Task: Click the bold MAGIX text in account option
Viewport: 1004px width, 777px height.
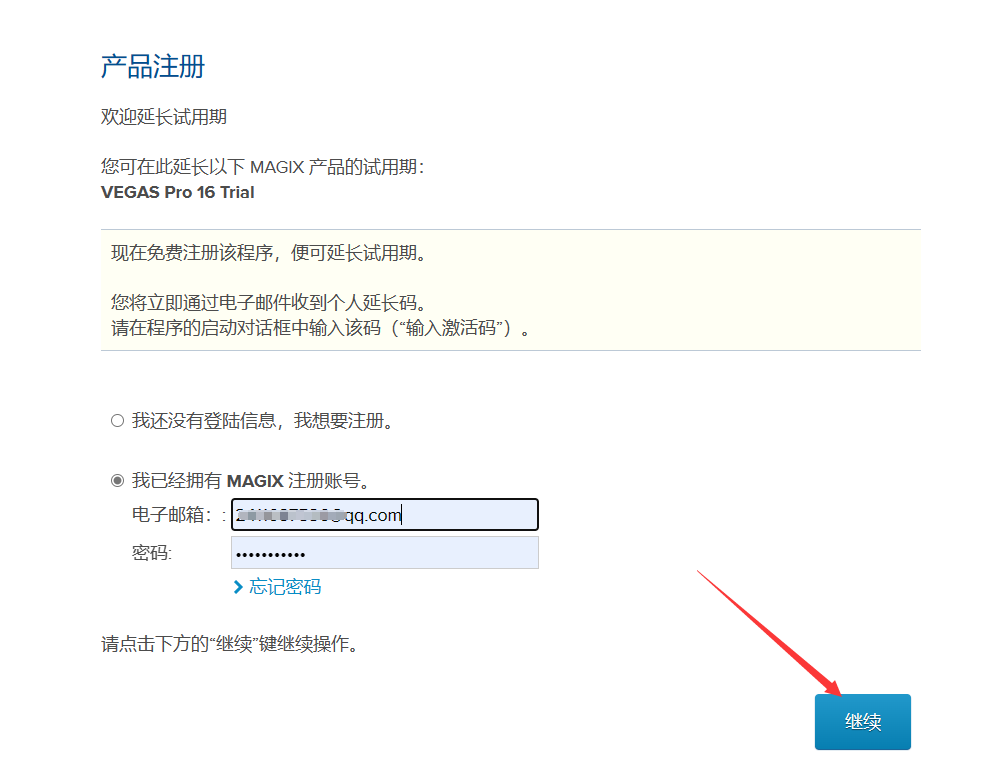Action: [255, 481]
